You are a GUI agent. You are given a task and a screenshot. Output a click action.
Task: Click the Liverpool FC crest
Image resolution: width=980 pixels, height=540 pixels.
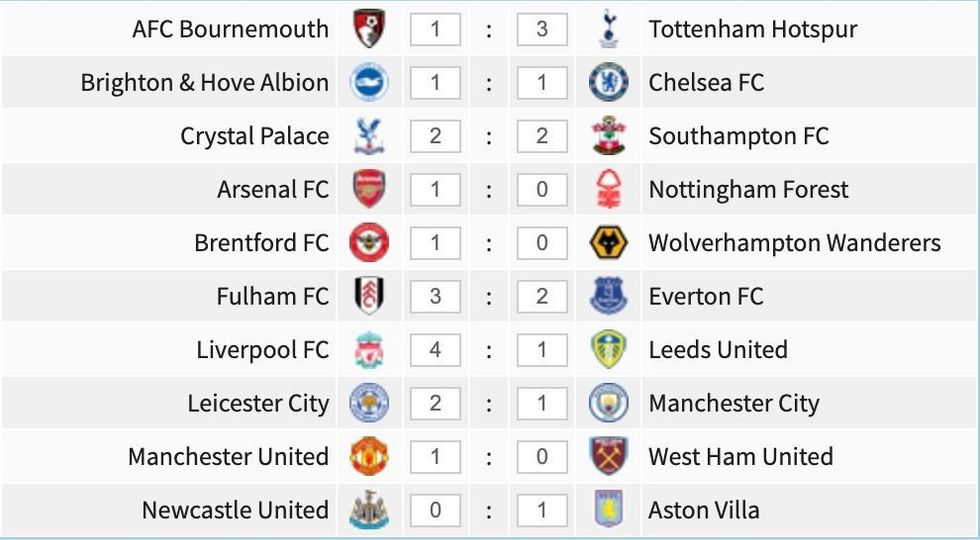pos(370,350)
